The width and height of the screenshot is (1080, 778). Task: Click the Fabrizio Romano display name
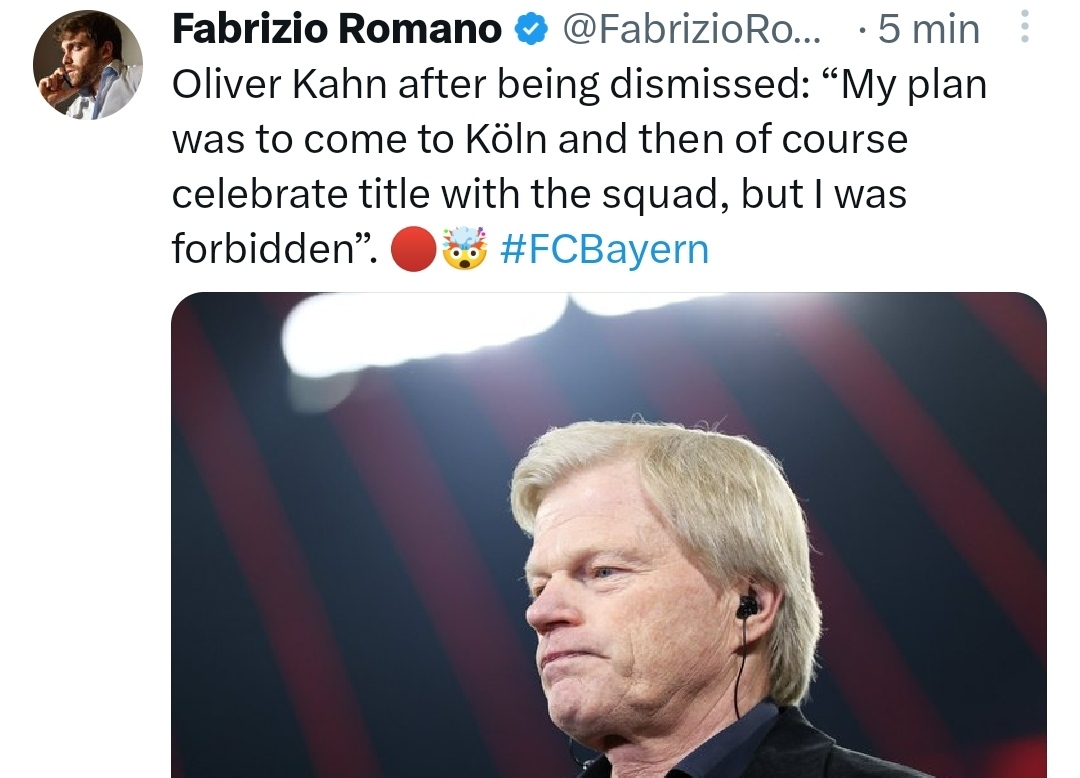point(337,31)
